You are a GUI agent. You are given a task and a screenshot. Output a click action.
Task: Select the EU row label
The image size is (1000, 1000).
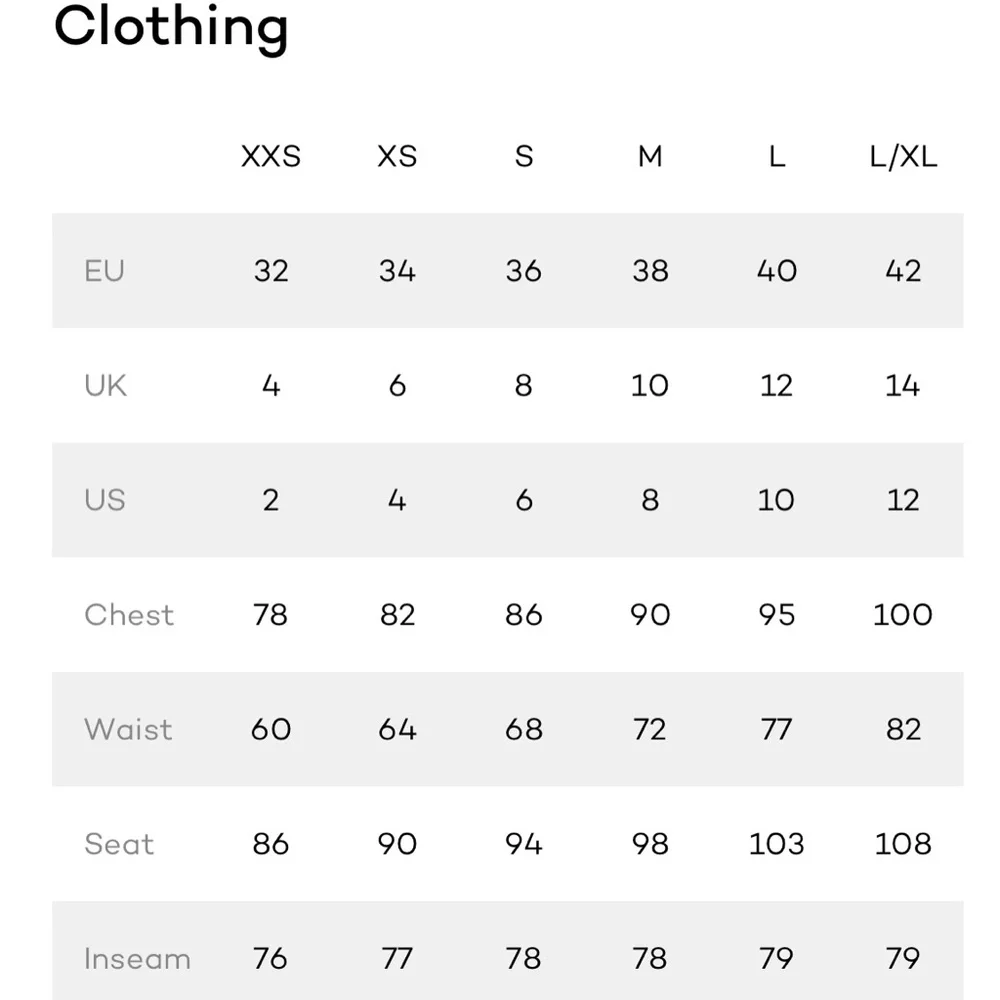[x=105, y=271]
